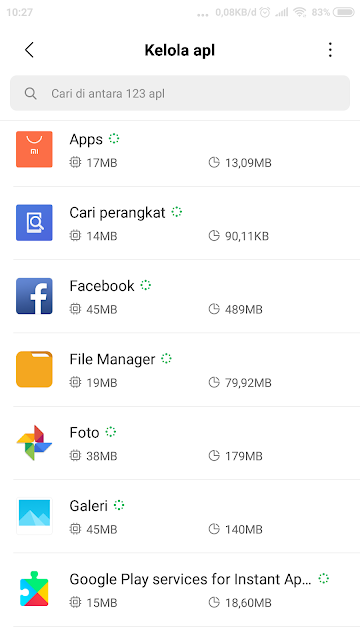Tap the green running indicator beside Foto
This screenshot has width=360, height=640.
[x=111, y=432]
